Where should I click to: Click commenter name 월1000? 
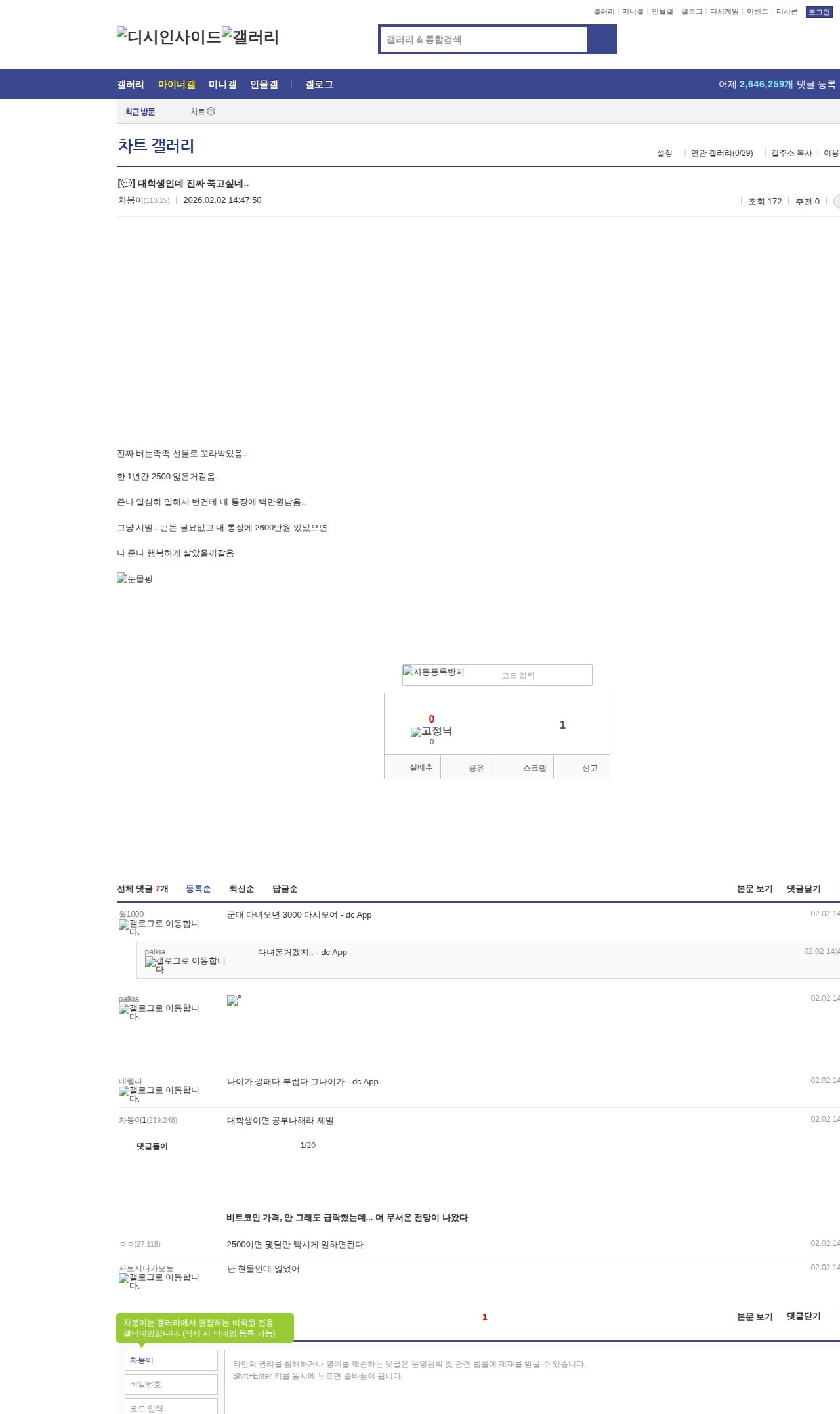pyautogui.click(x=131, y=914)
